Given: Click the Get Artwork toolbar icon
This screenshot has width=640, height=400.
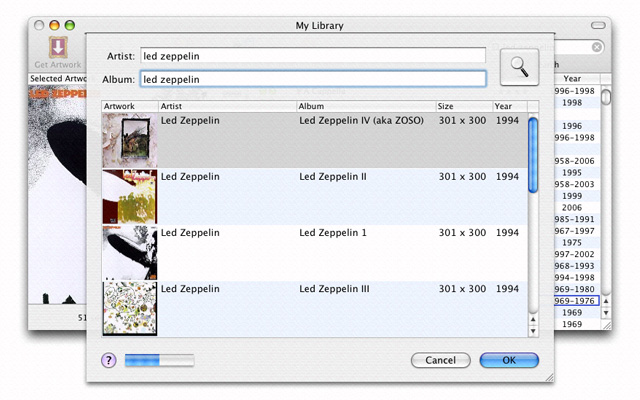Looking at the screenshot, I should click(x=57, y=50).
